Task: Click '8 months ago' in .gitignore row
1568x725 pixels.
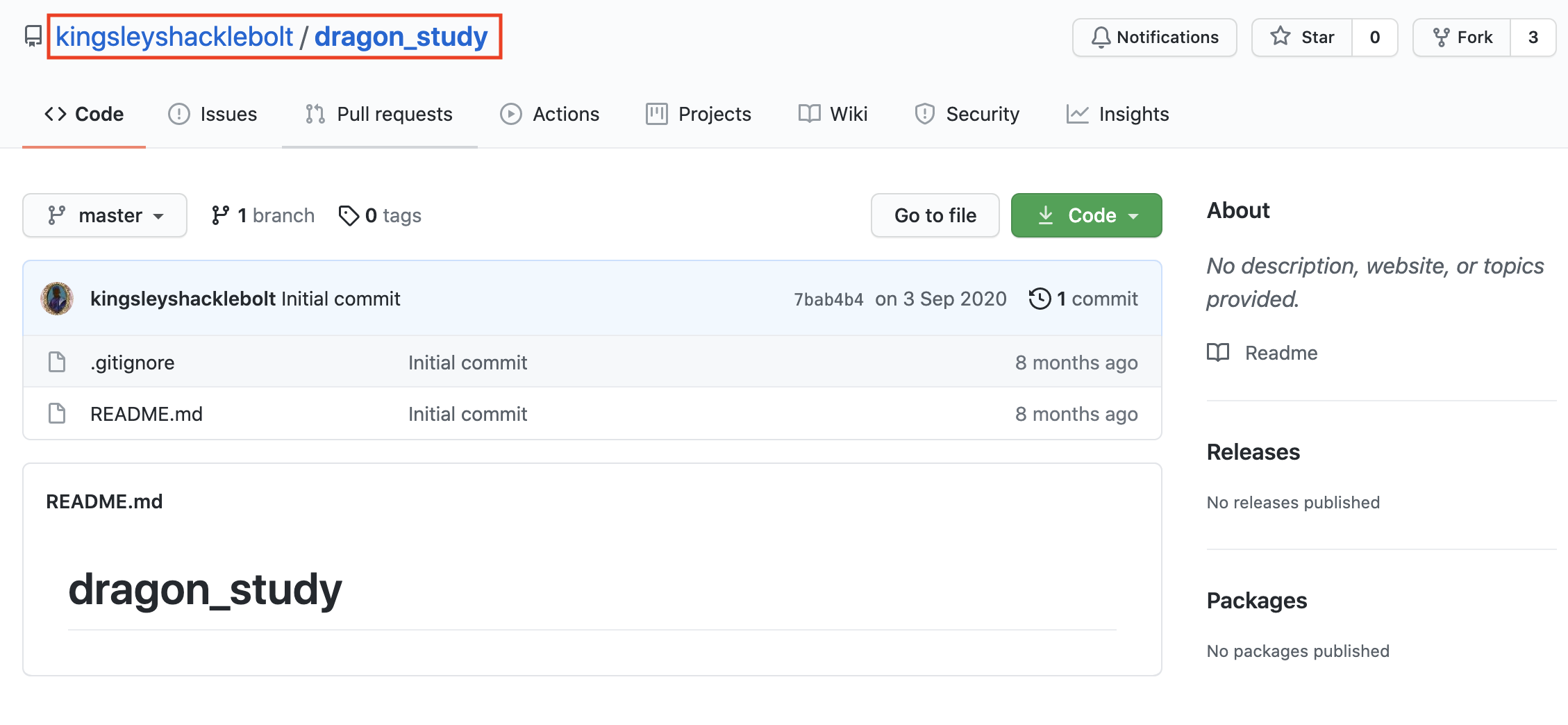Action: pos(1076,362)
